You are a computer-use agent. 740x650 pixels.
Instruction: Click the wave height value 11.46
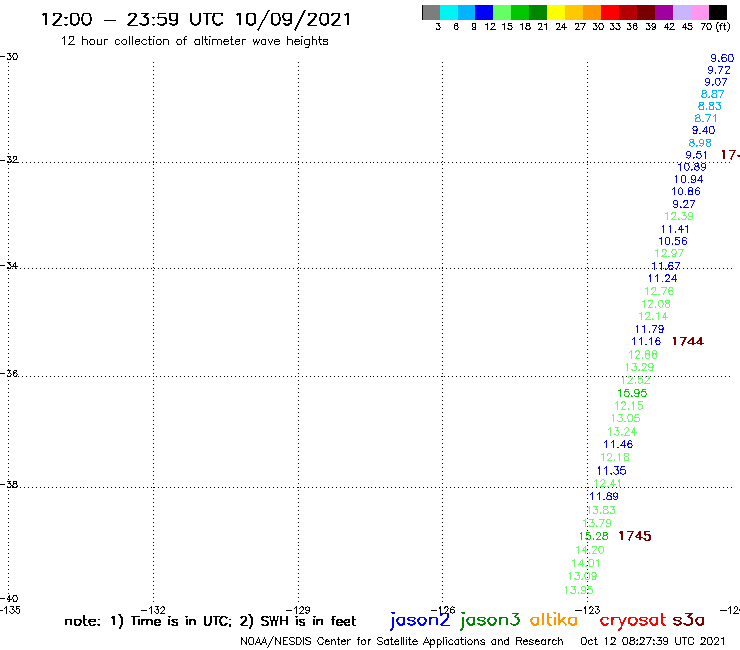pos(618,444)
